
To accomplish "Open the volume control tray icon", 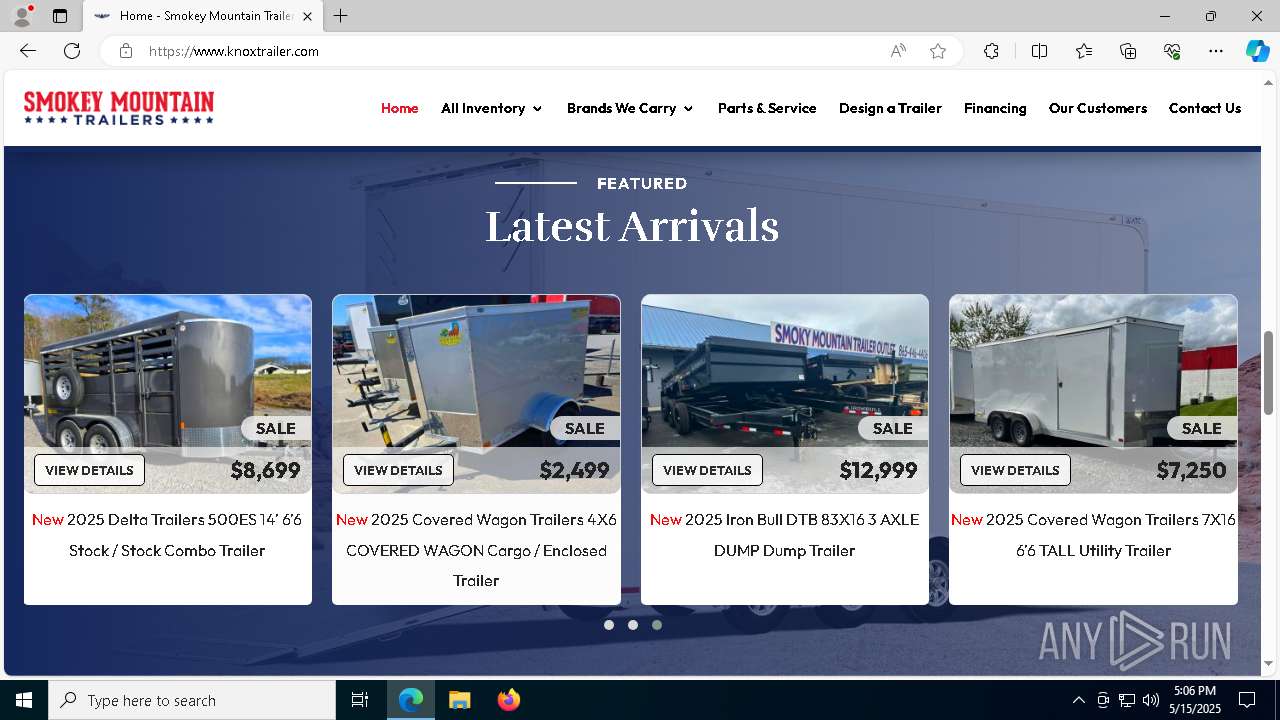I will [1150, 700].
